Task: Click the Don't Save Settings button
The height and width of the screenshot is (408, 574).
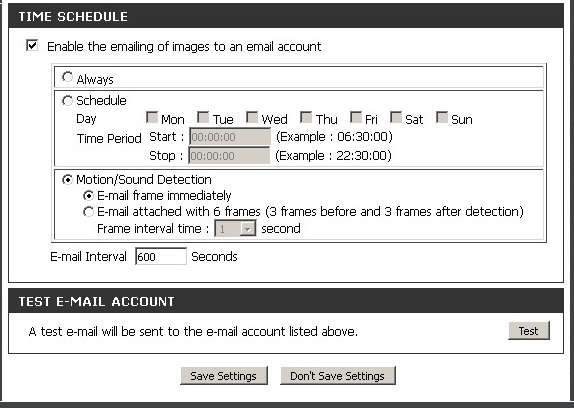Action: [338, 376]
